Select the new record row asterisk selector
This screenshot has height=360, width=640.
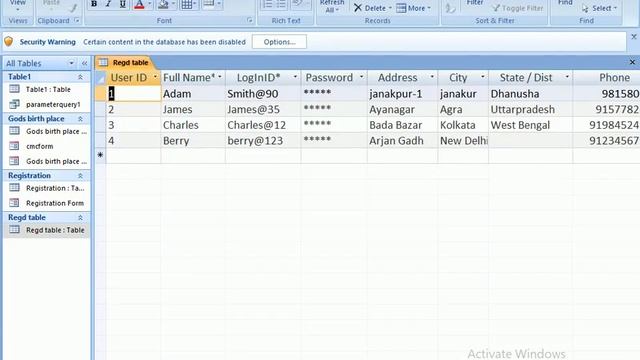coord(100,155)
